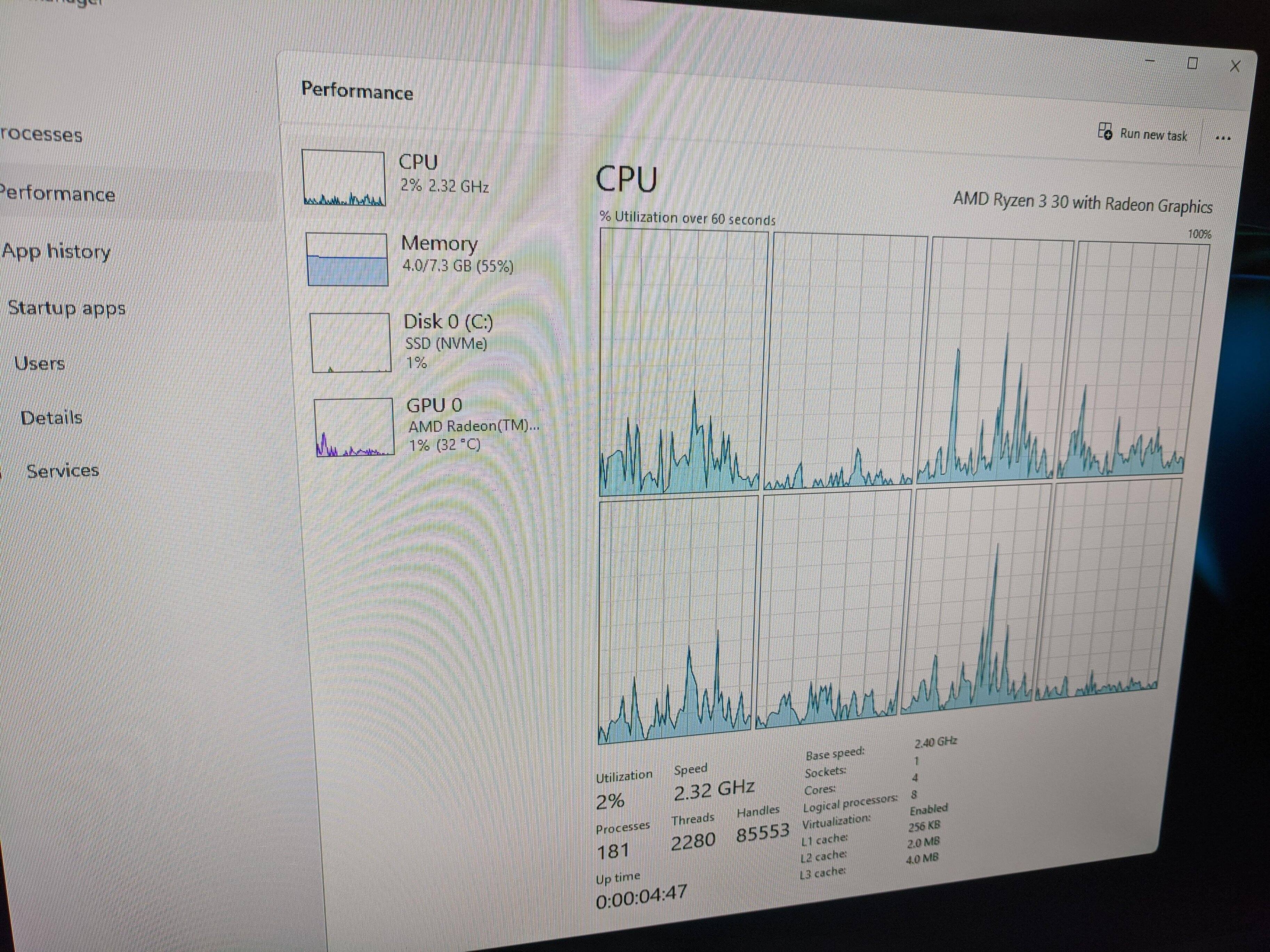The image size is (1270, 952).
Task: Click the 'Sockets:' label
Action: pyautogui.click(x=825, y=772)
